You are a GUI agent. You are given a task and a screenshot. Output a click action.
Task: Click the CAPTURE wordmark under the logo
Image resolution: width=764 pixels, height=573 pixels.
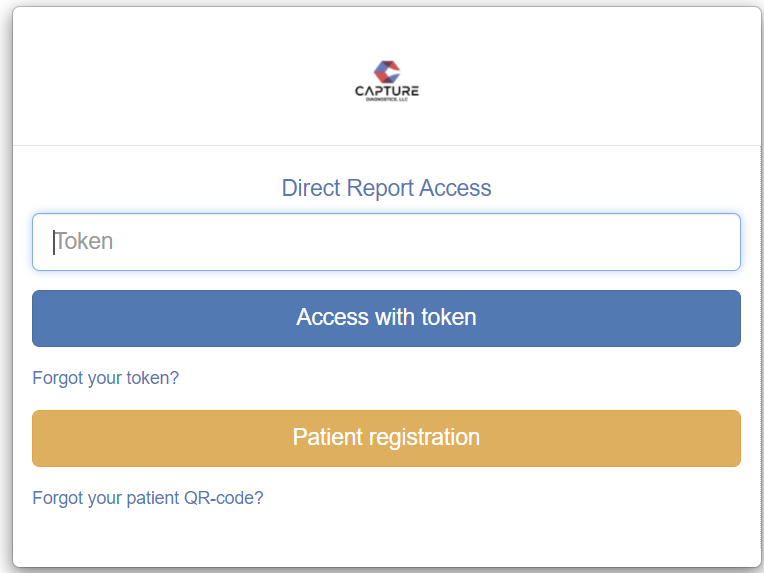pos(387,91)
